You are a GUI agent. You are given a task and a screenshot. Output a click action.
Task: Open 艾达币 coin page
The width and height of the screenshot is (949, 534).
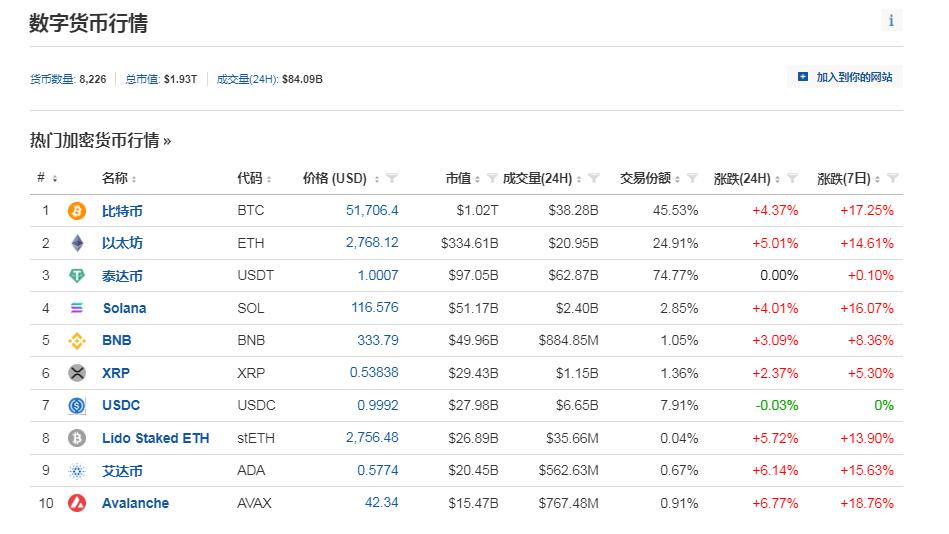122,471
